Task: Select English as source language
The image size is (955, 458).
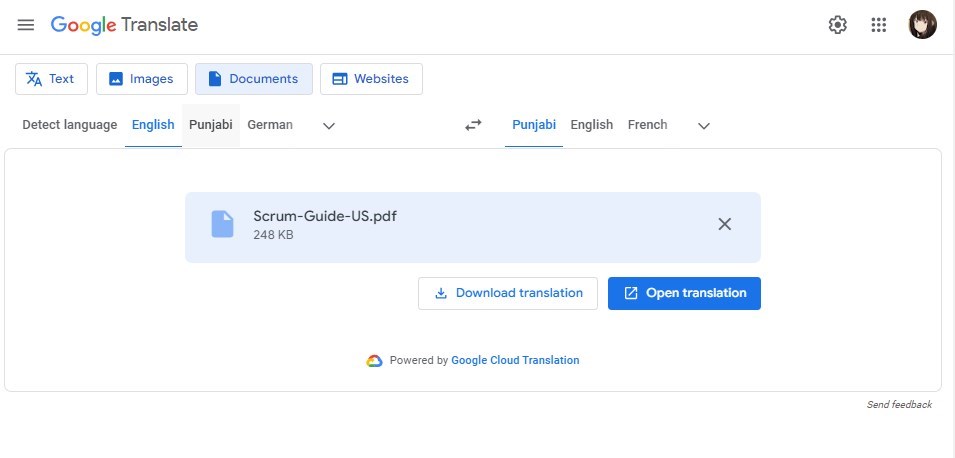Action: 153,125
